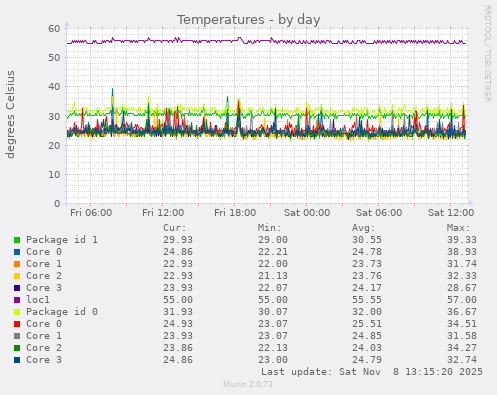497x395 pixels.
Task: Click the gray Core 1 average value 24.85
Action: pos(367,336)
